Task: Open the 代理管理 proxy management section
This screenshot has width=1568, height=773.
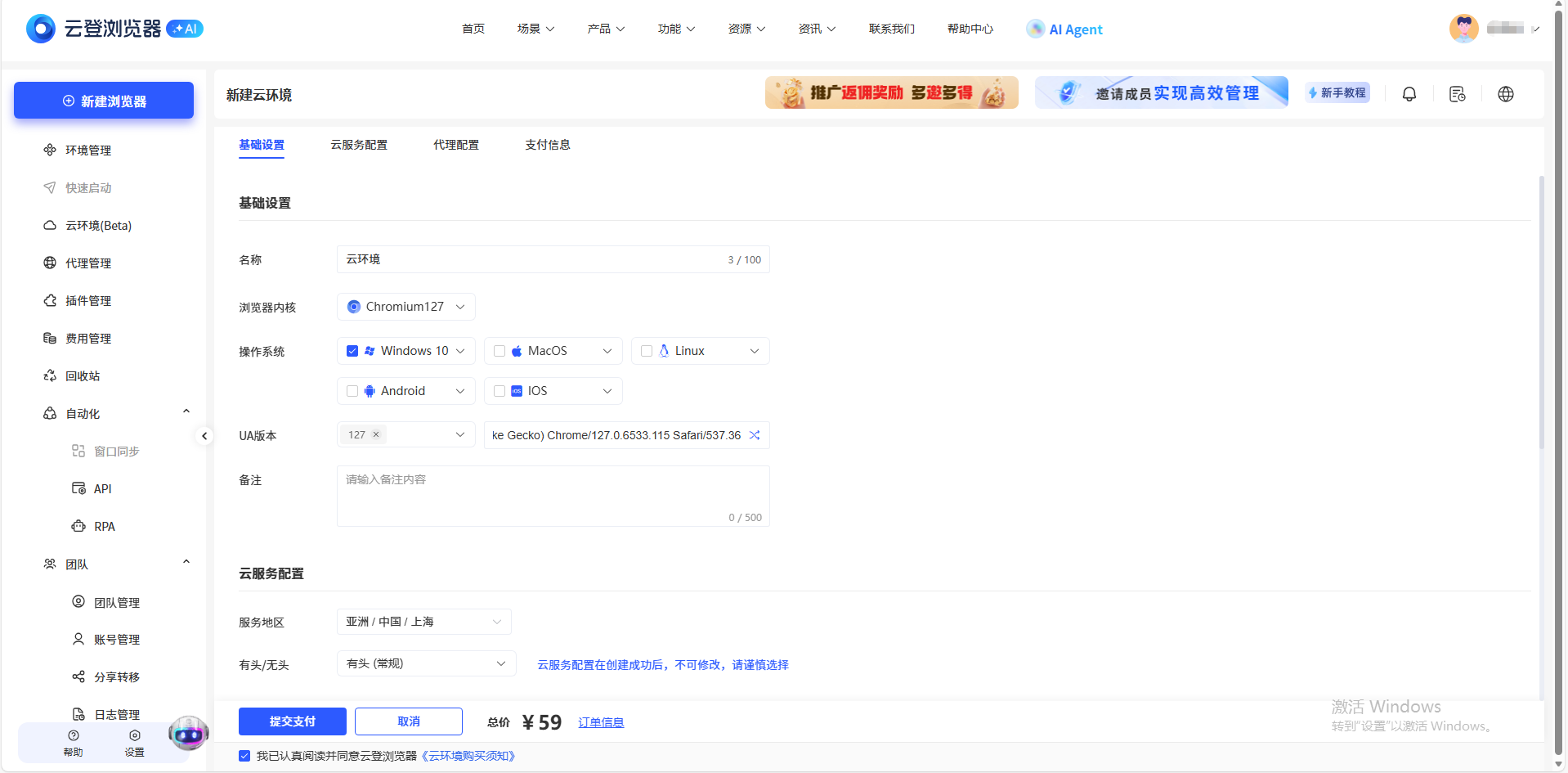Action: click(87, 263)
